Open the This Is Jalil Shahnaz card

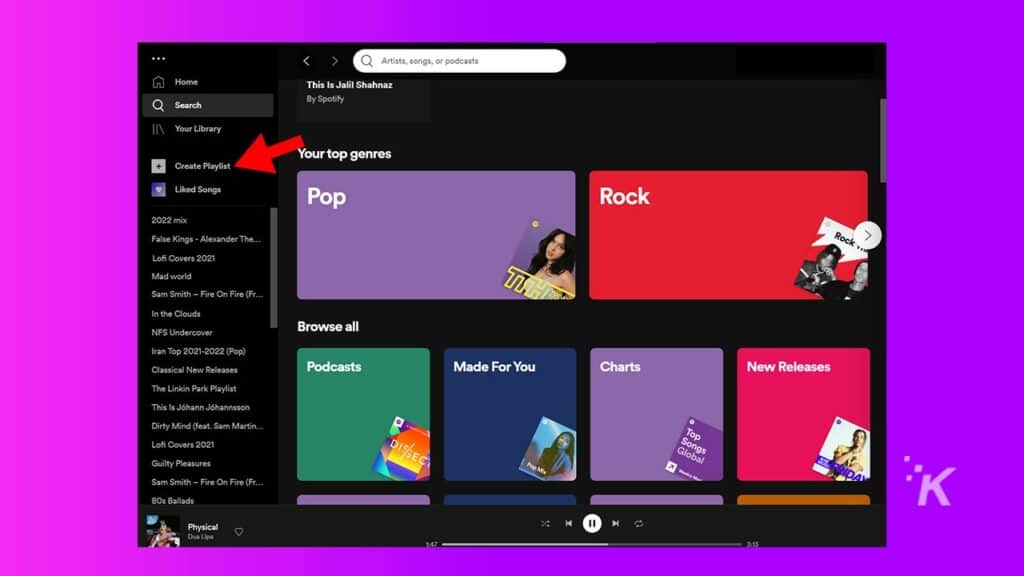(x=363, y=99)
